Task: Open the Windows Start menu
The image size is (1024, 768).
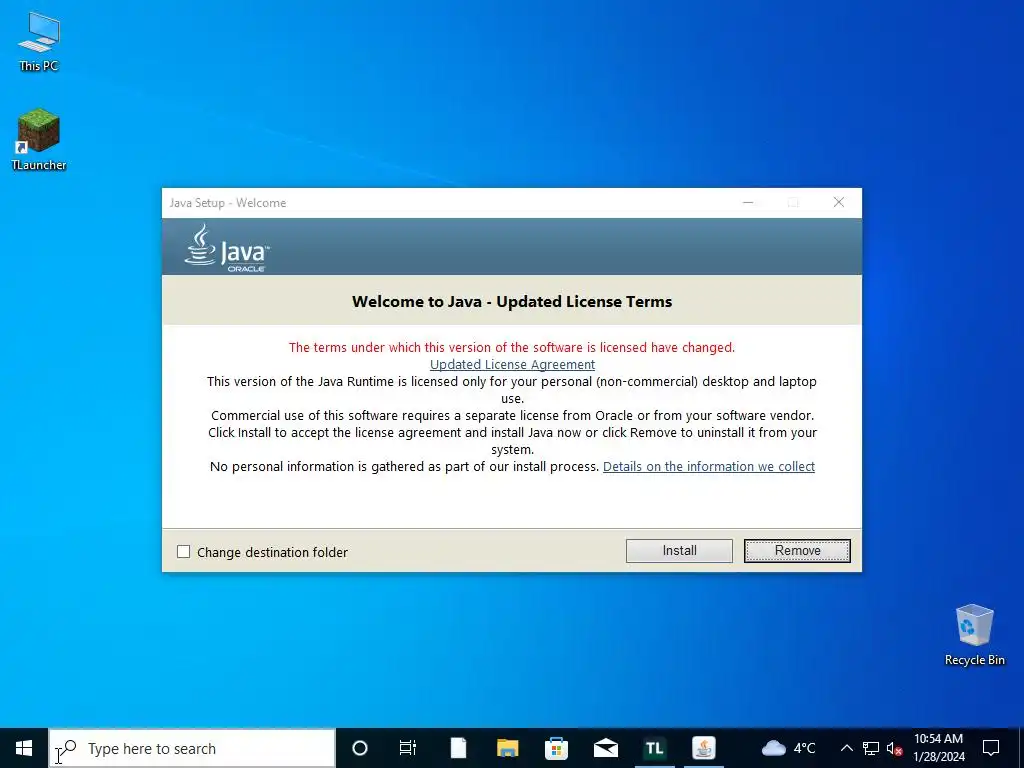Action: (24, 748)
